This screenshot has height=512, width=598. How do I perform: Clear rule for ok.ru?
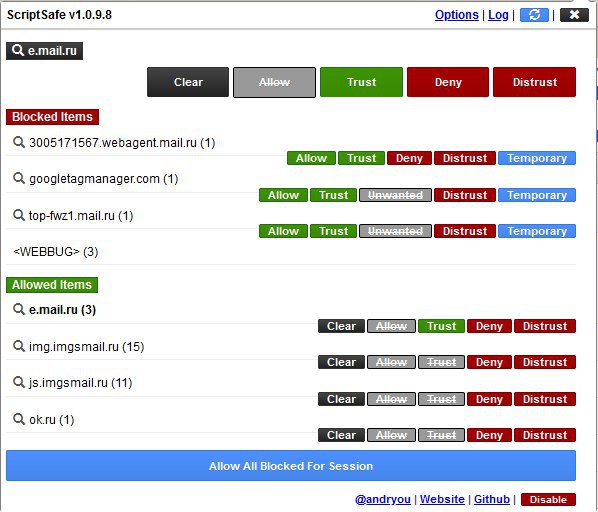pyautogui.click(x=341, y=435)
